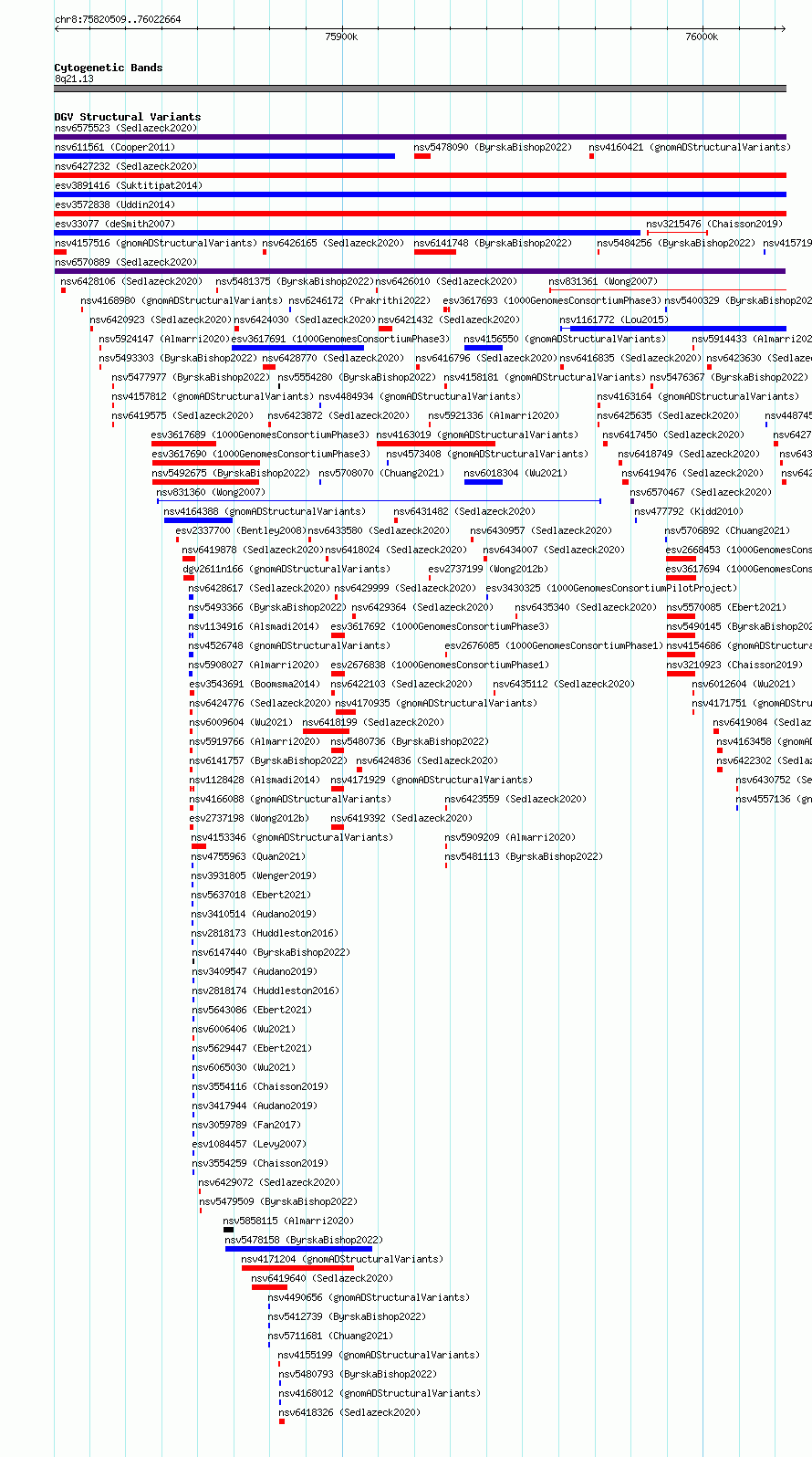Select nsv477792 (Kidd2010) label

pyautogui.click(x=689, y=511)
